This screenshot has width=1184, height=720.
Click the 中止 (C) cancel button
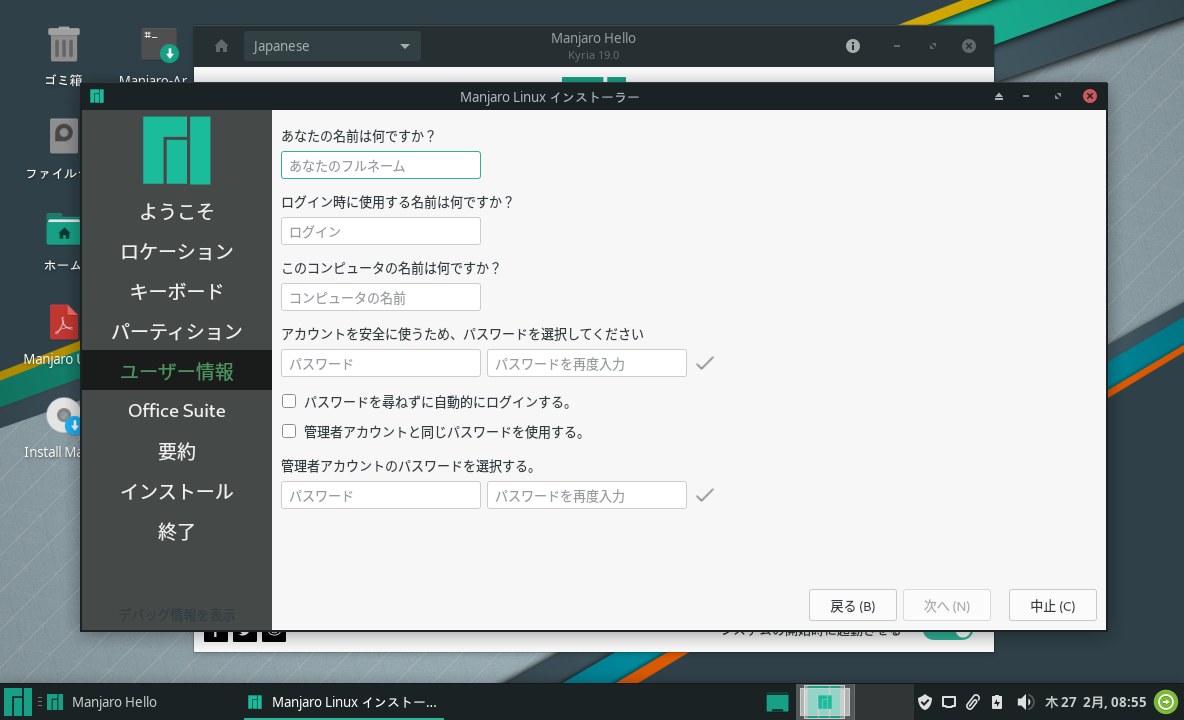tap(1053, 605)
